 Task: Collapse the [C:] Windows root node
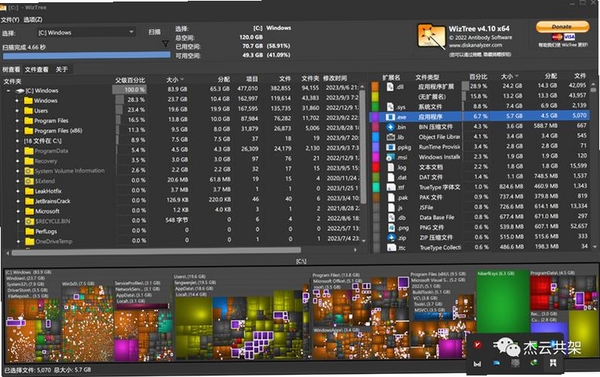click(8, 91)
